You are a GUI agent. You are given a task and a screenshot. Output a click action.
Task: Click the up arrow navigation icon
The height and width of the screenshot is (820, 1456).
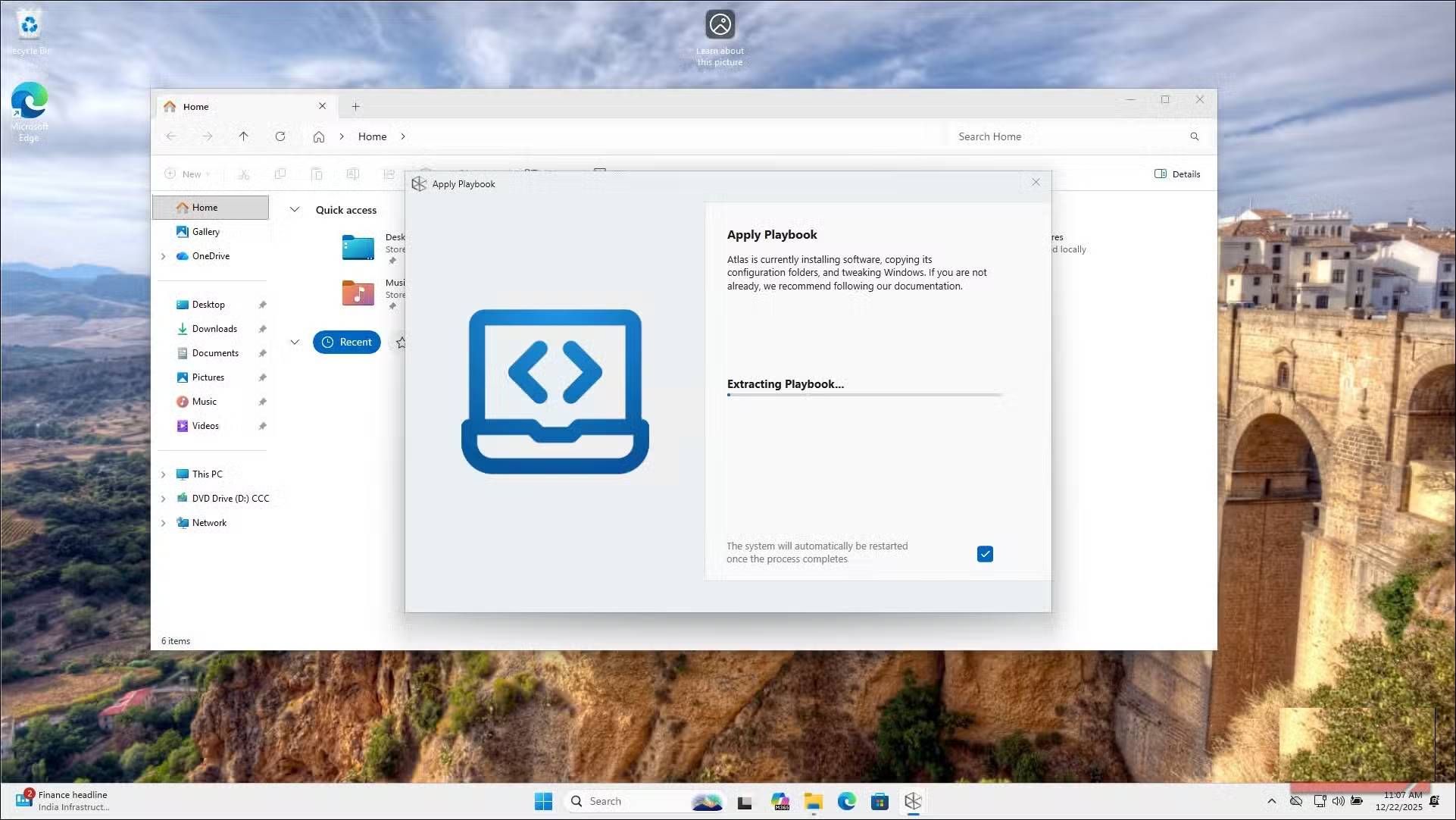243,136
